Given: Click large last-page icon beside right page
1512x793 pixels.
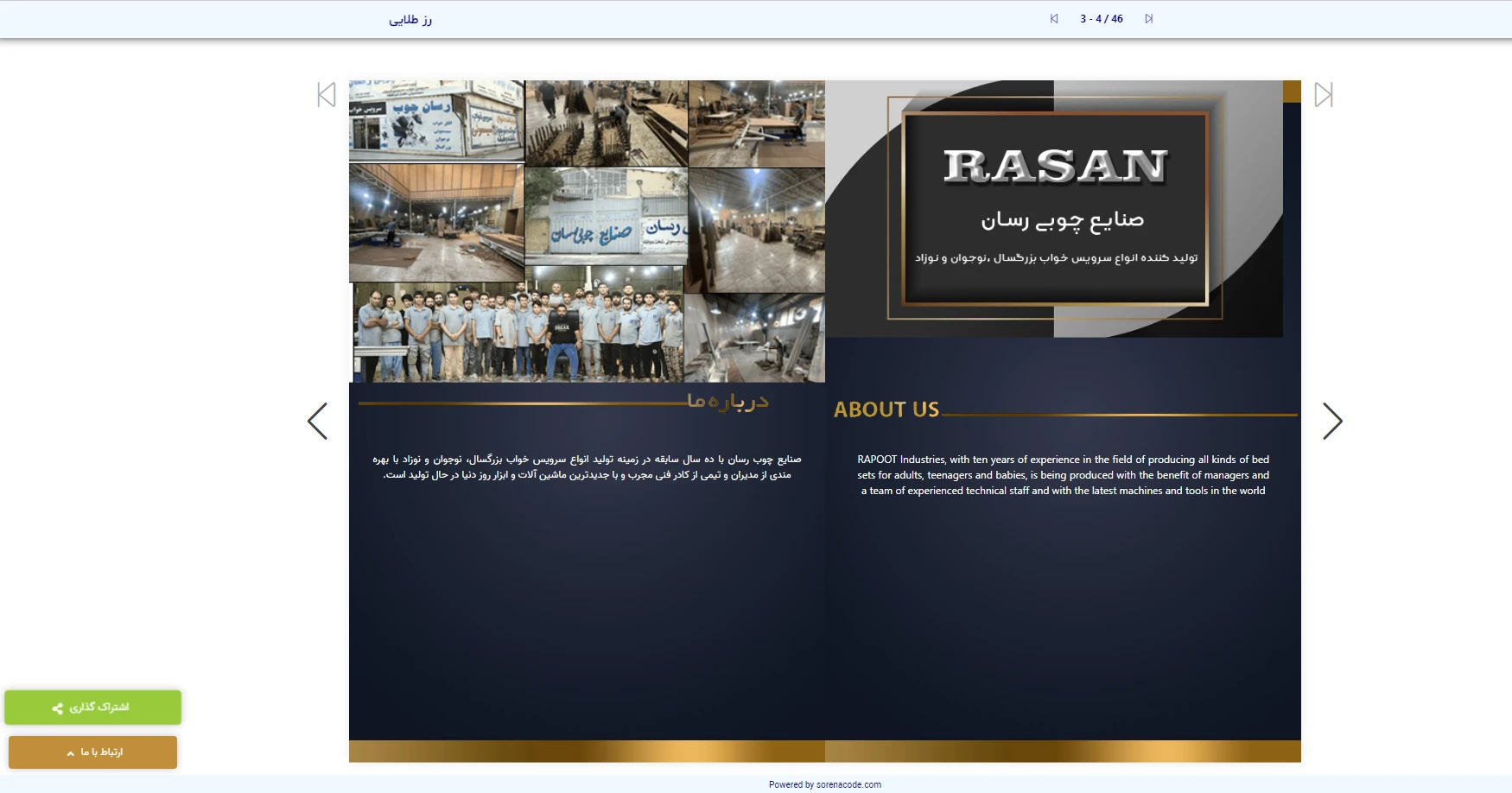Looking at the screenshot, I should tap(1323, 95).
